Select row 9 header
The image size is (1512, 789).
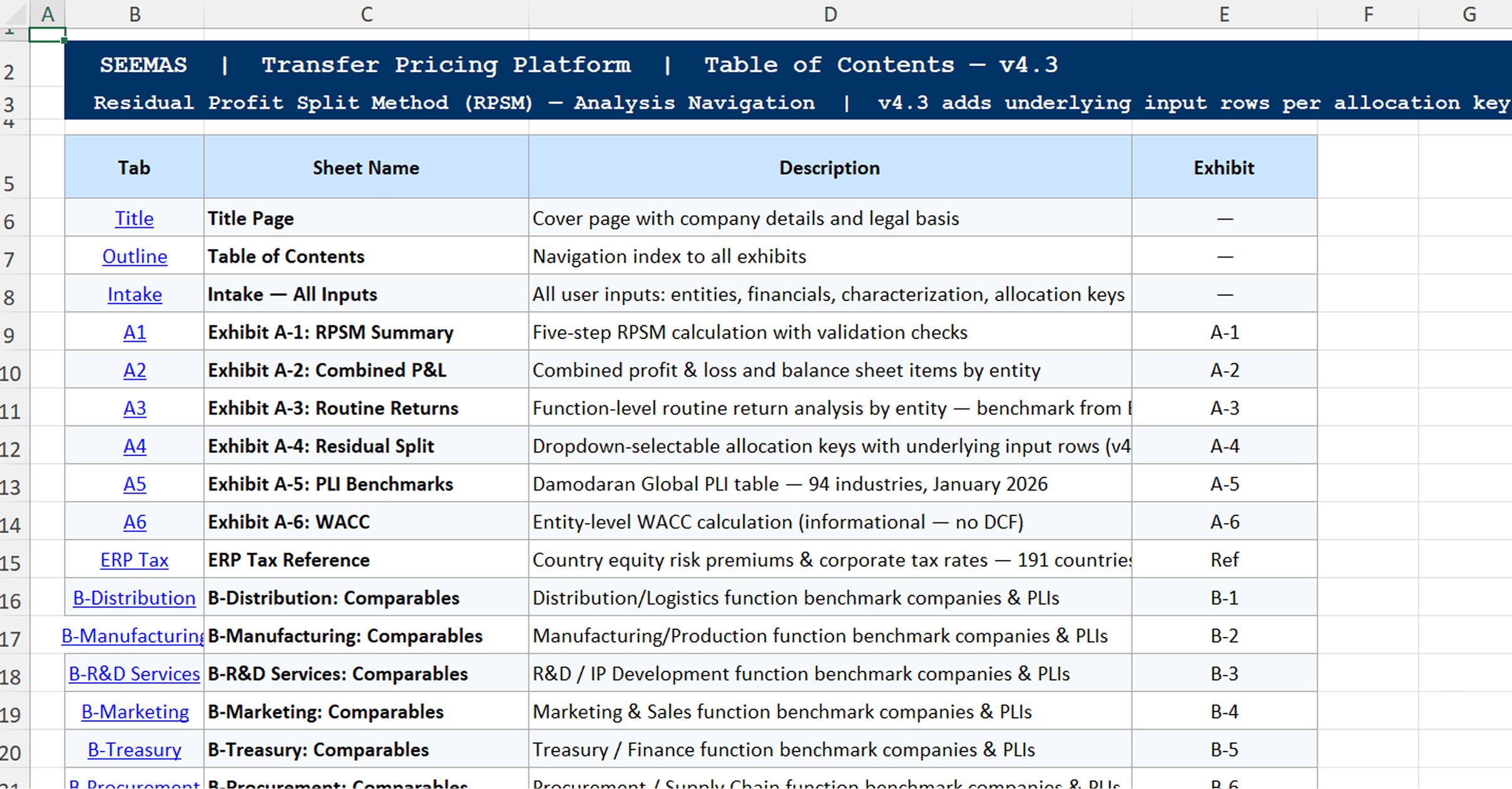coord(14,332)
